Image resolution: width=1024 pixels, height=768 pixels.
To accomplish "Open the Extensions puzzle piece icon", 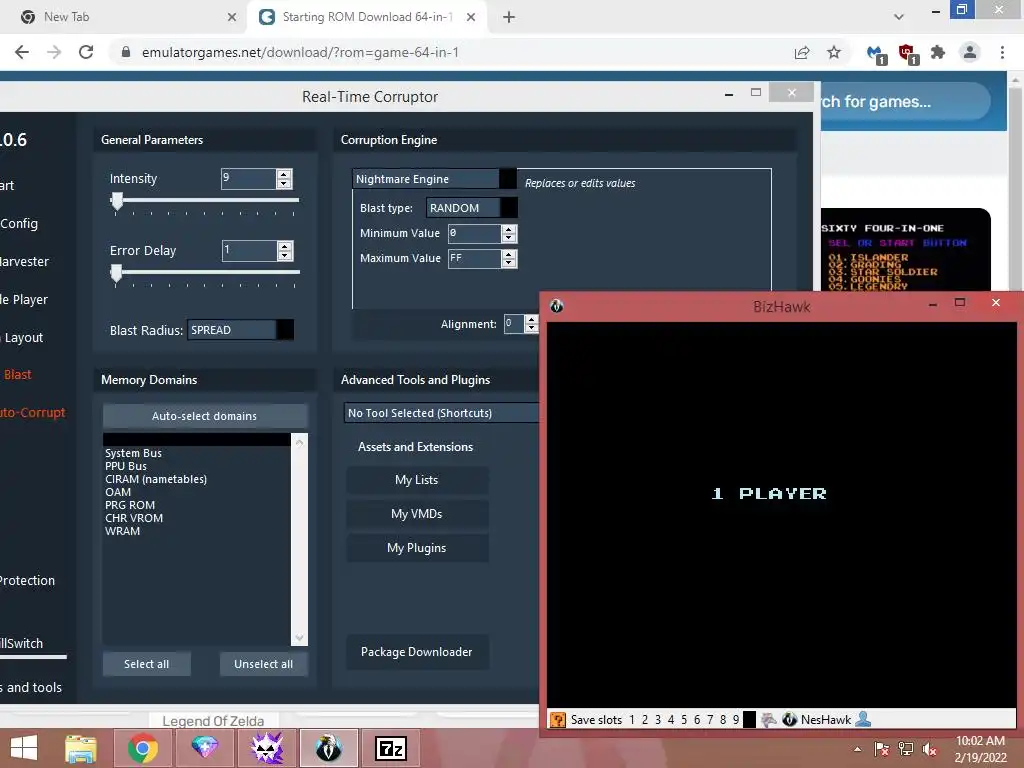I will pos(938,52).
